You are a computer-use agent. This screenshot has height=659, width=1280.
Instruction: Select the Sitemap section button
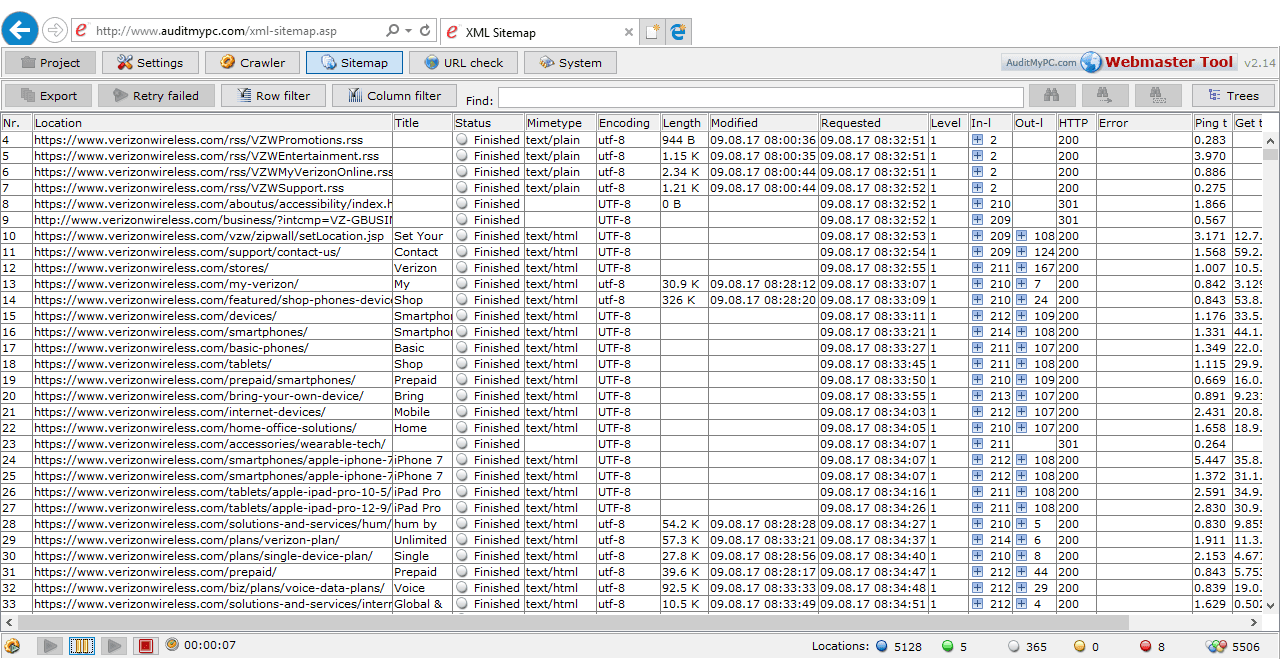354,63
